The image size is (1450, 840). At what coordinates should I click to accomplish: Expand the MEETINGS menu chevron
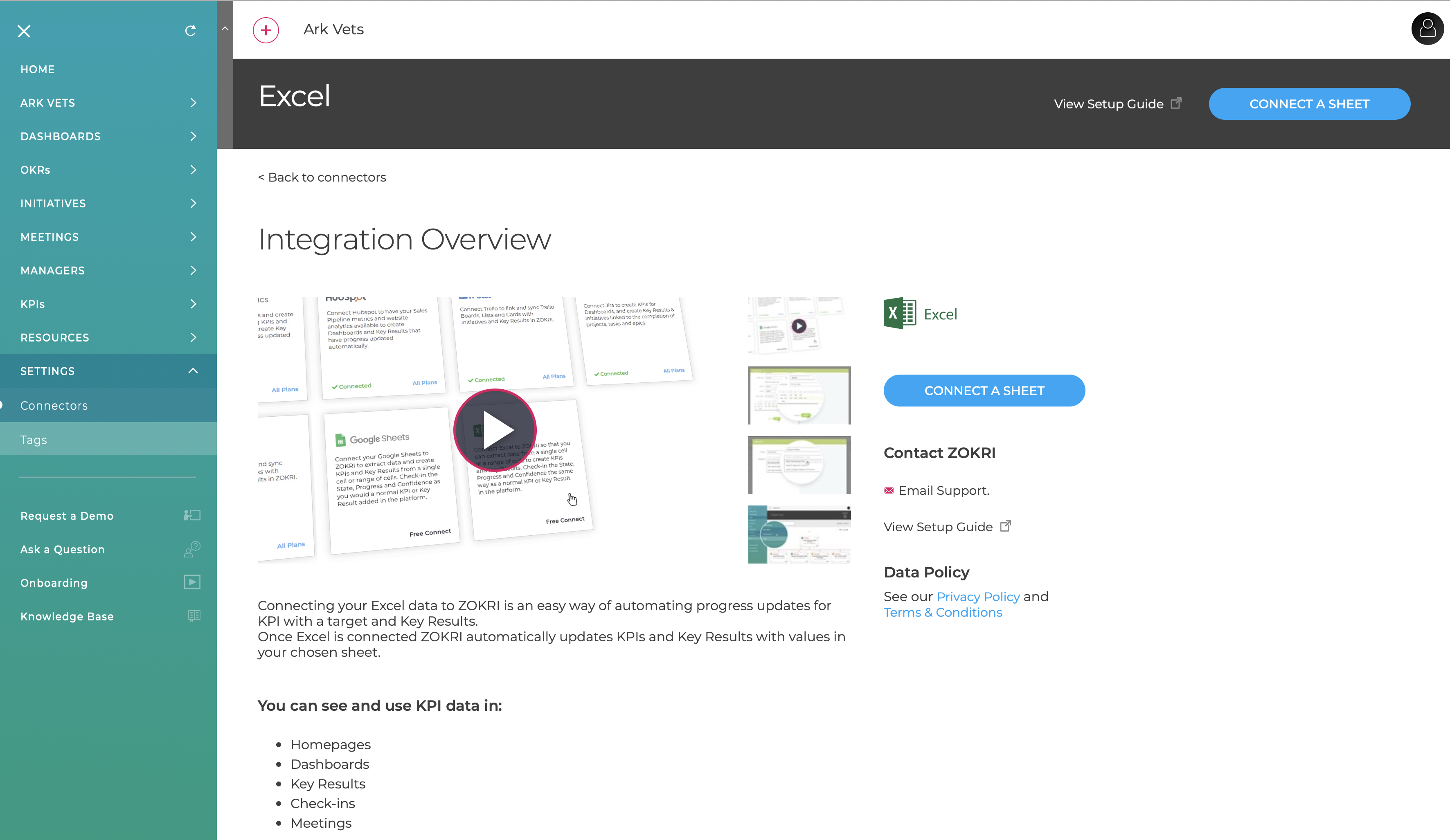(x=194, y=237)
